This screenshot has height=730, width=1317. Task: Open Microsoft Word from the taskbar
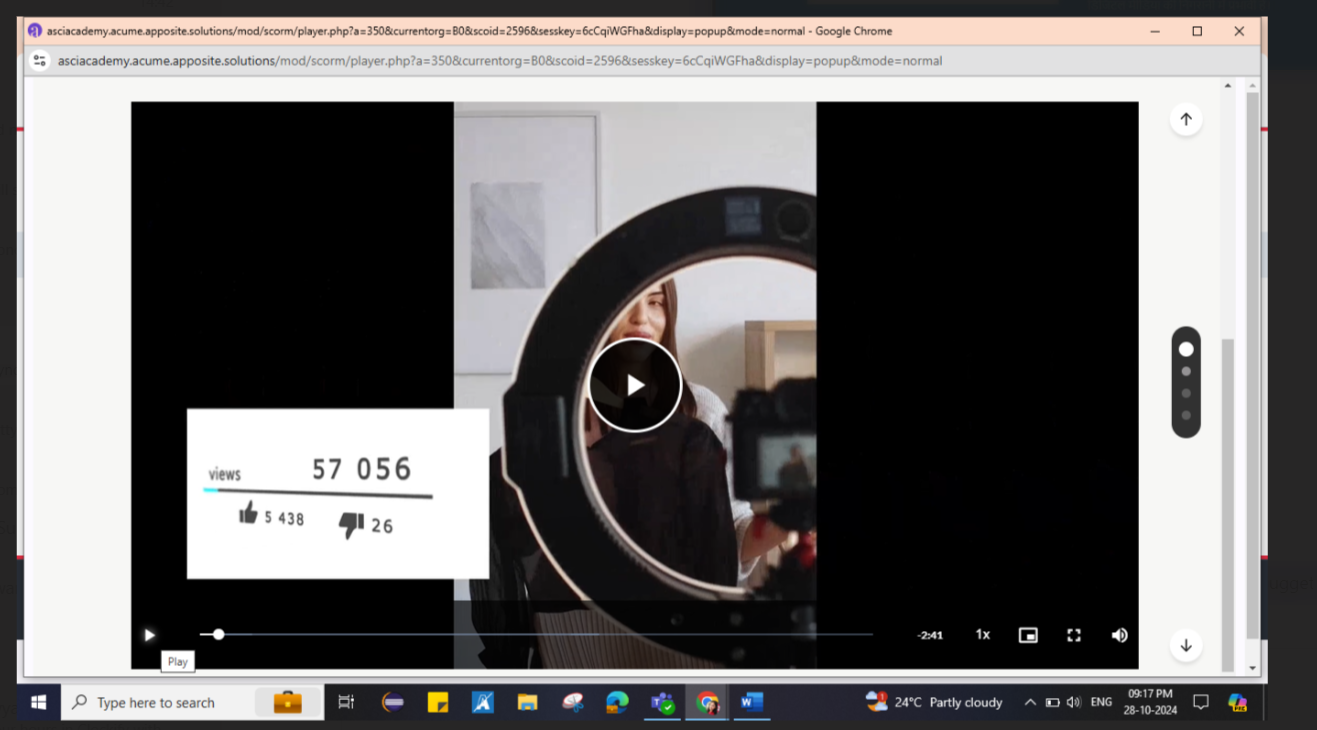752,702
